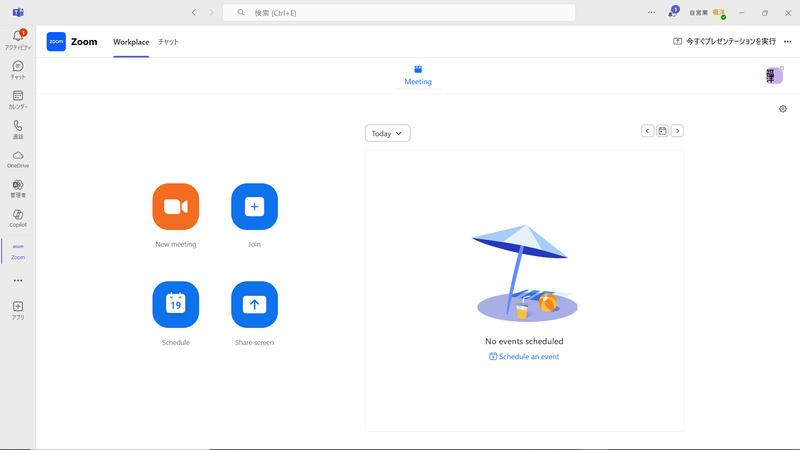This screenshot has height=450, width=800.
Task: Click the No events scheduled text
Action: (524, 341)
